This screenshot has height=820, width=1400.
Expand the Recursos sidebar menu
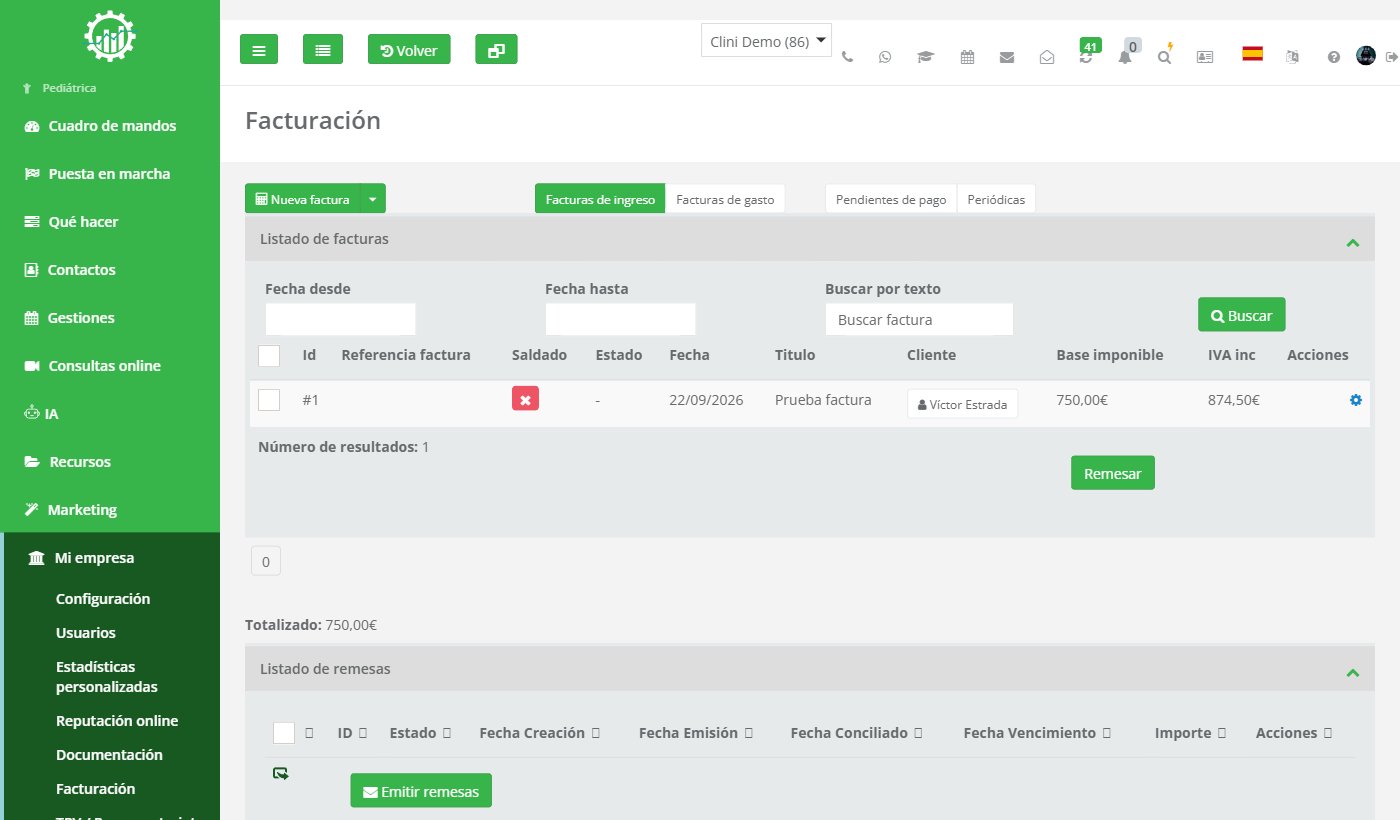coord(79,462)
